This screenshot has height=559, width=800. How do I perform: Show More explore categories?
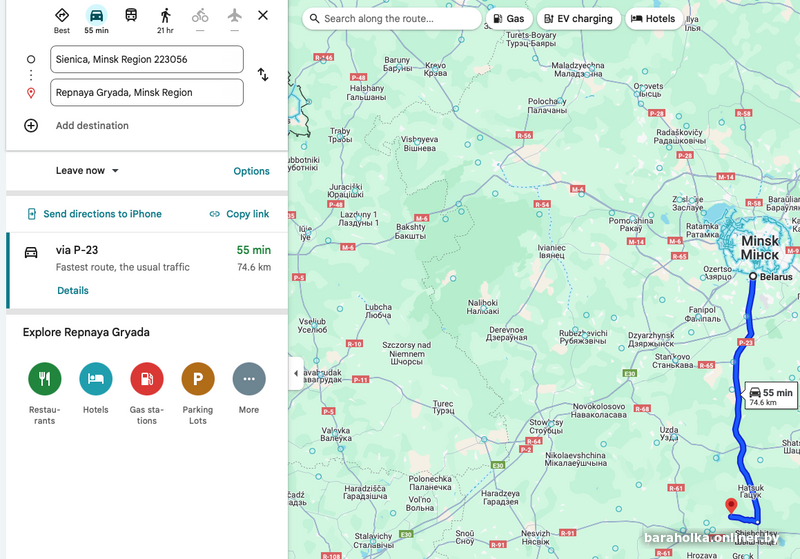[249, 379]
